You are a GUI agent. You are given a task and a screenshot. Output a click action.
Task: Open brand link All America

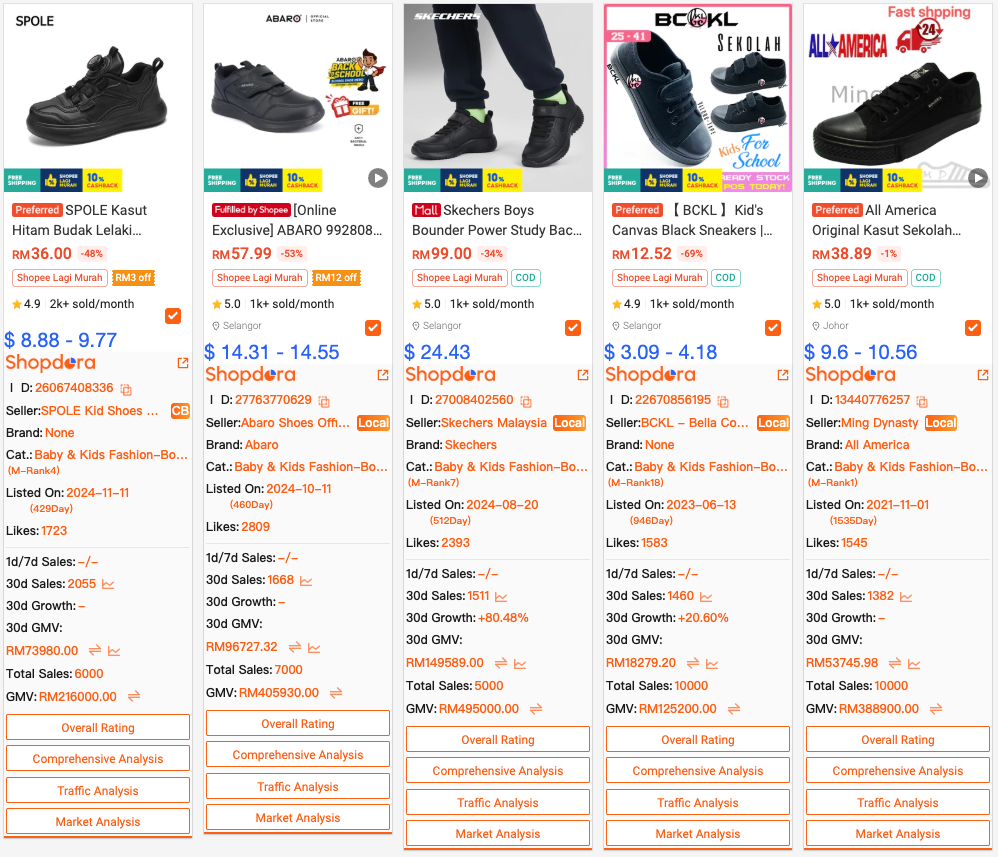[x=877, y=445]
